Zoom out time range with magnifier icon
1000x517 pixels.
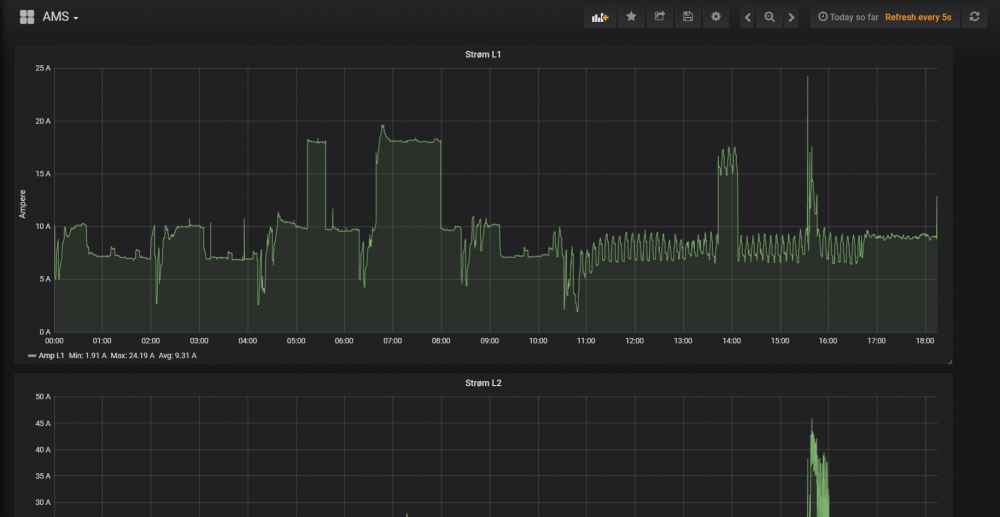769,17
